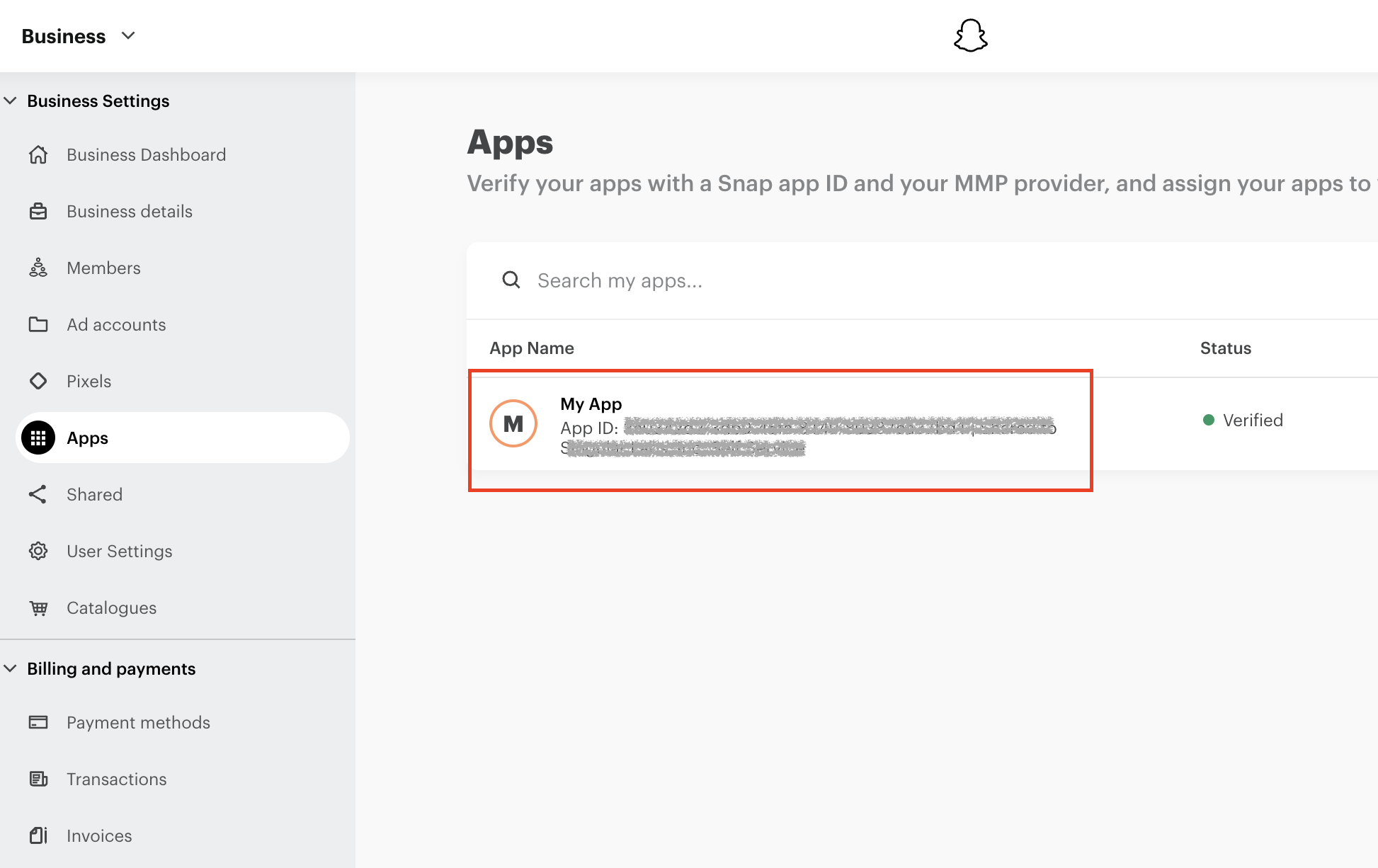The height and width of the screenshot is (868, 1378).
Task: Open Catalogues from sidebar
Action: pos(112,607)
